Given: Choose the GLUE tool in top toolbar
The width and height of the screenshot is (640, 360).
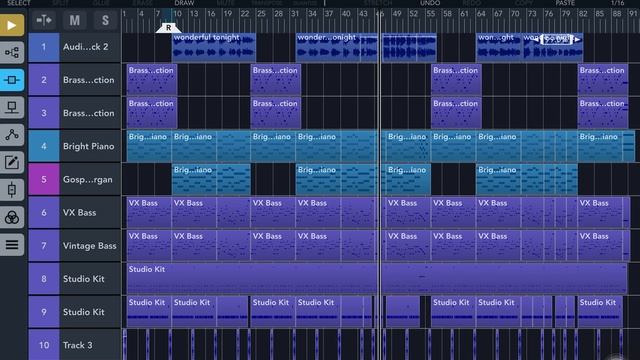Looking at the screenshot, I should 101,3.
